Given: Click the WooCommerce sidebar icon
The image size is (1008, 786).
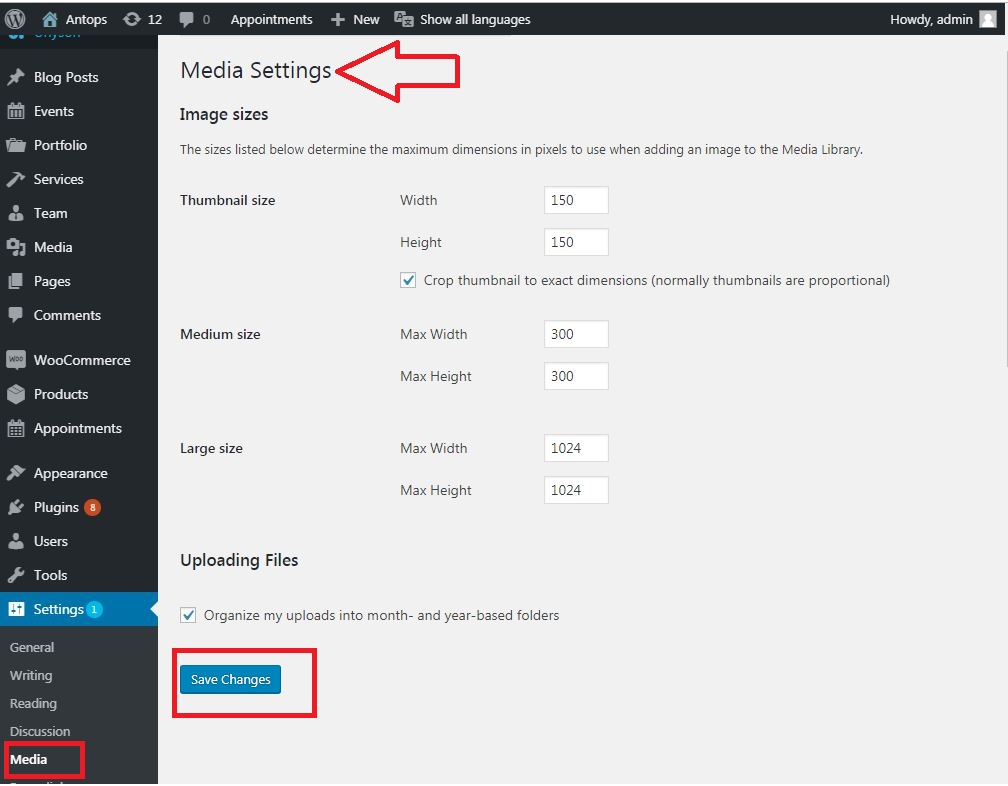Looking at the screenshot, I should (17, 360).
